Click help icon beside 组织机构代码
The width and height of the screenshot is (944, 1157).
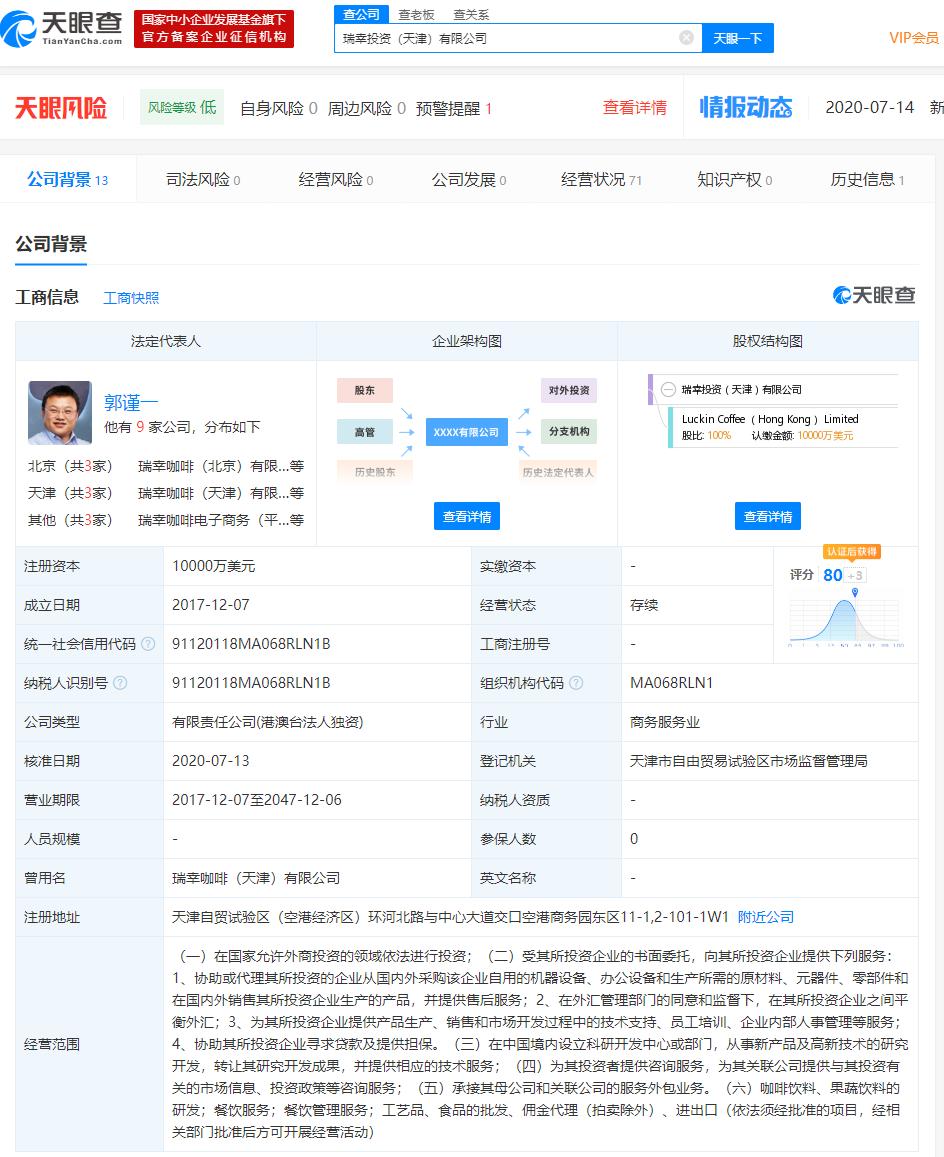[576, 683]
